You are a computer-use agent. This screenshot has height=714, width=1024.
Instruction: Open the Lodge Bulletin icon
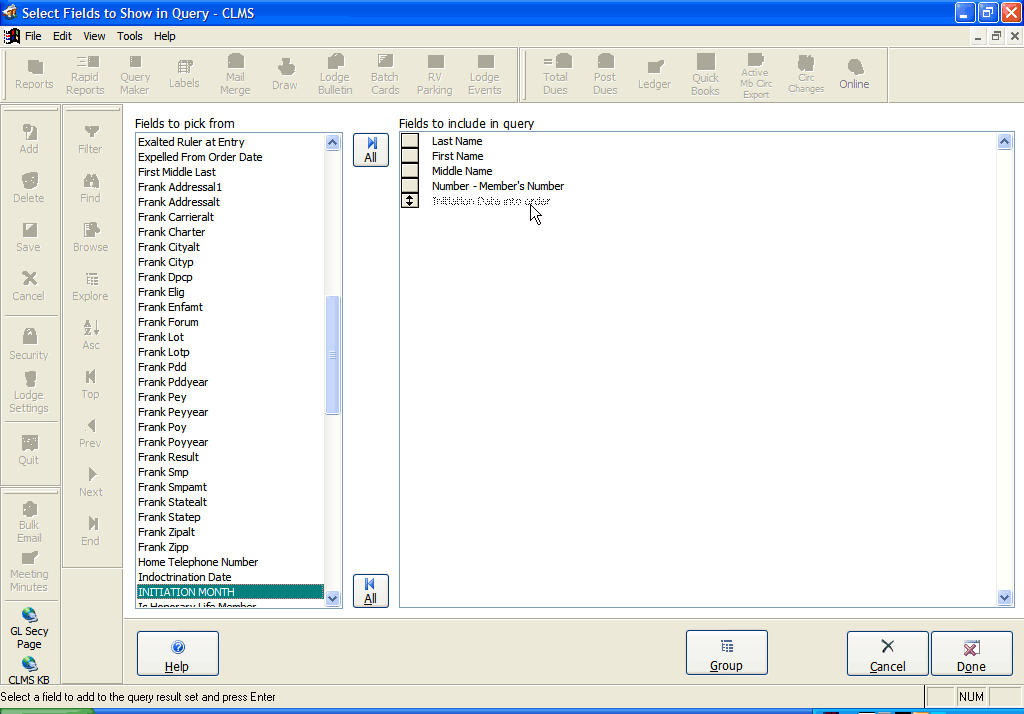[x=335, y=75]
